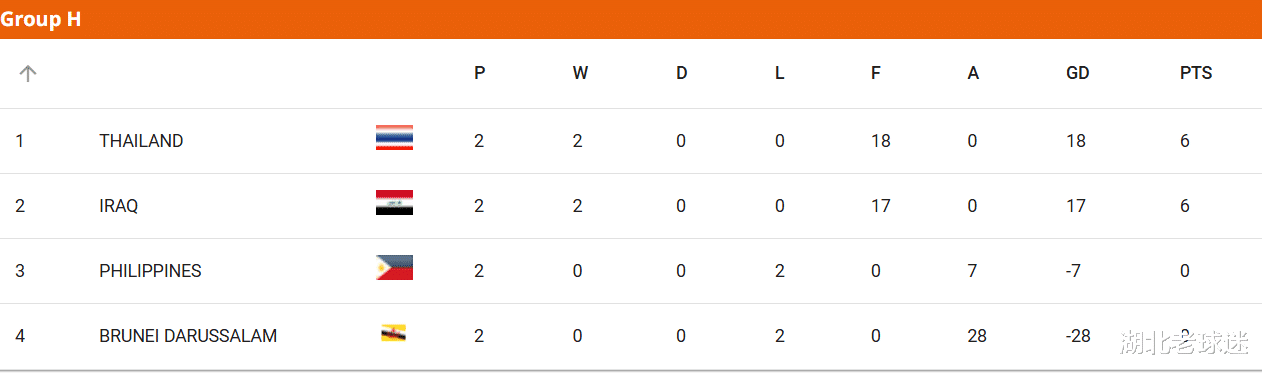Viewport: 1262px width, 373px height.
Task: Sort by the GD column header
Action: pyautogui.click(x=1078, y=73)
